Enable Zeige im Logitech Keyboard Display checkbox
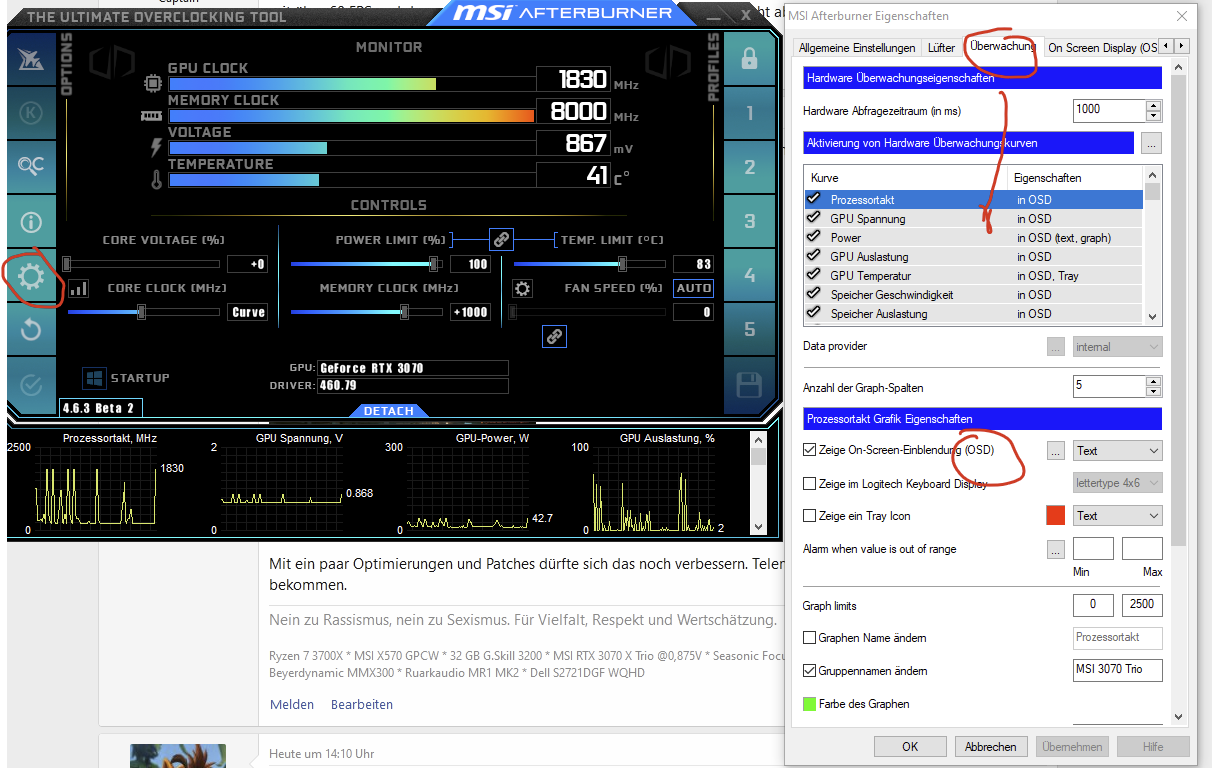The width and height of the screenshot is (1212, 768). [810, 483]
